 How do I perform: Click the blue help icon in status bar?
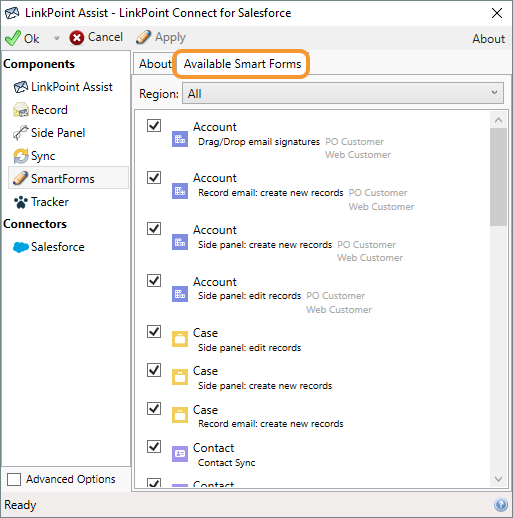pos(501,505)
